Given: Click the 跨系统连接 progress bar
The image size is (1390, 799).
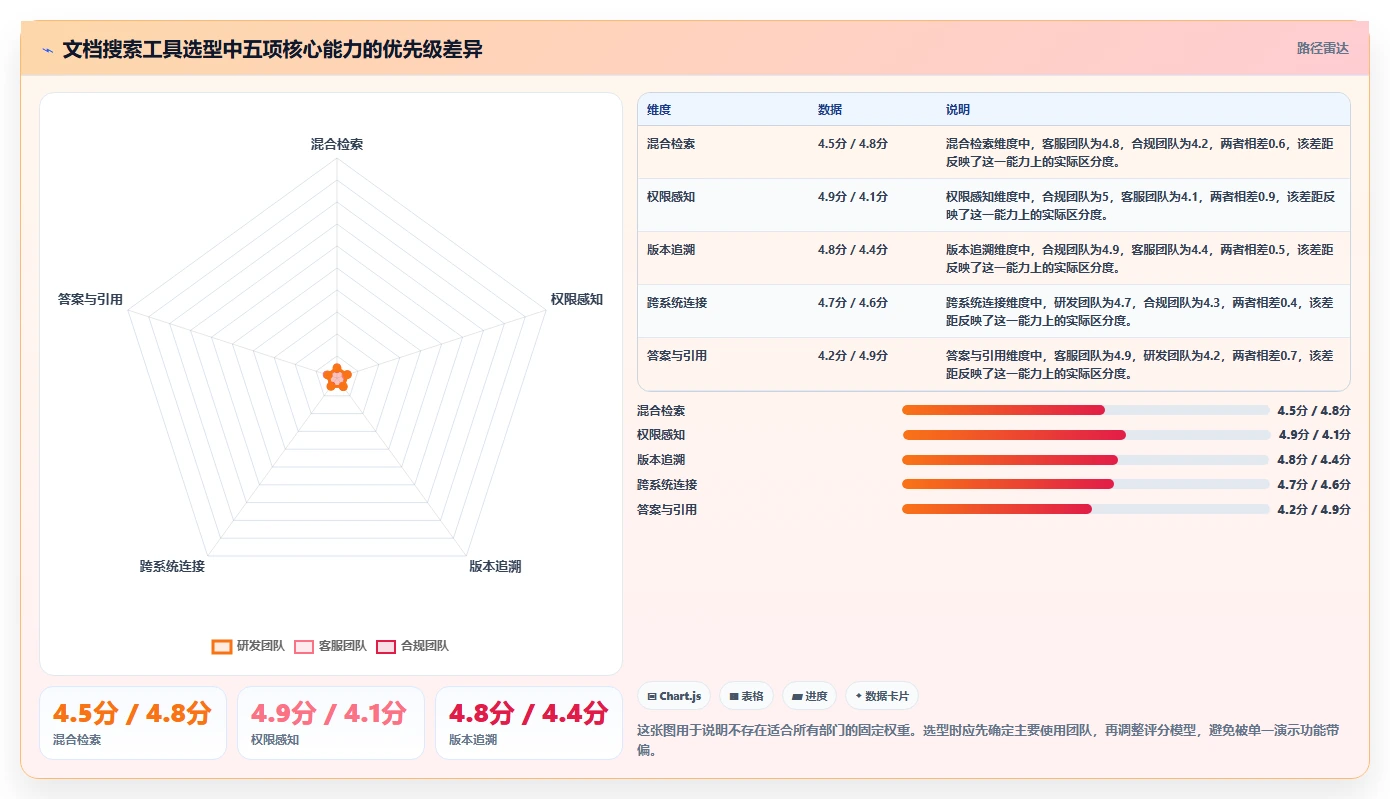Looking at the screenshot, I should (x=1086, y=484).
